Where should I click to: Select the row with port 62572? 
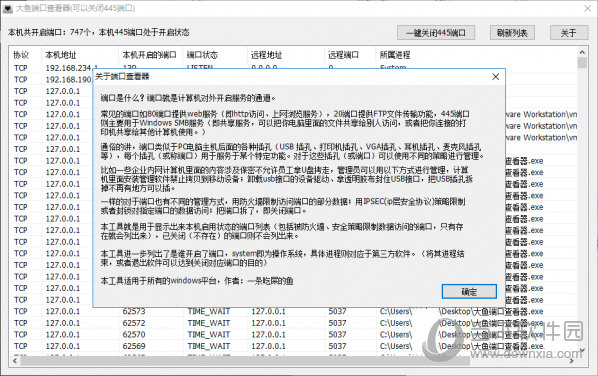pyautogui.click(x=294, y=323)
